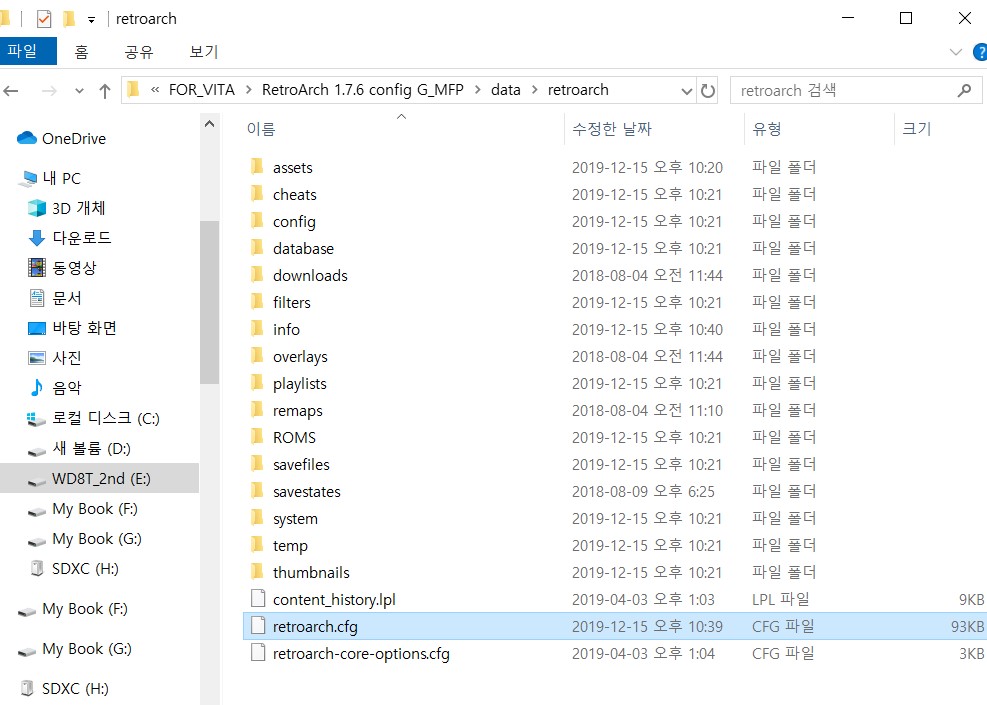Click the New folder quick access icon

tap(69, 19)
